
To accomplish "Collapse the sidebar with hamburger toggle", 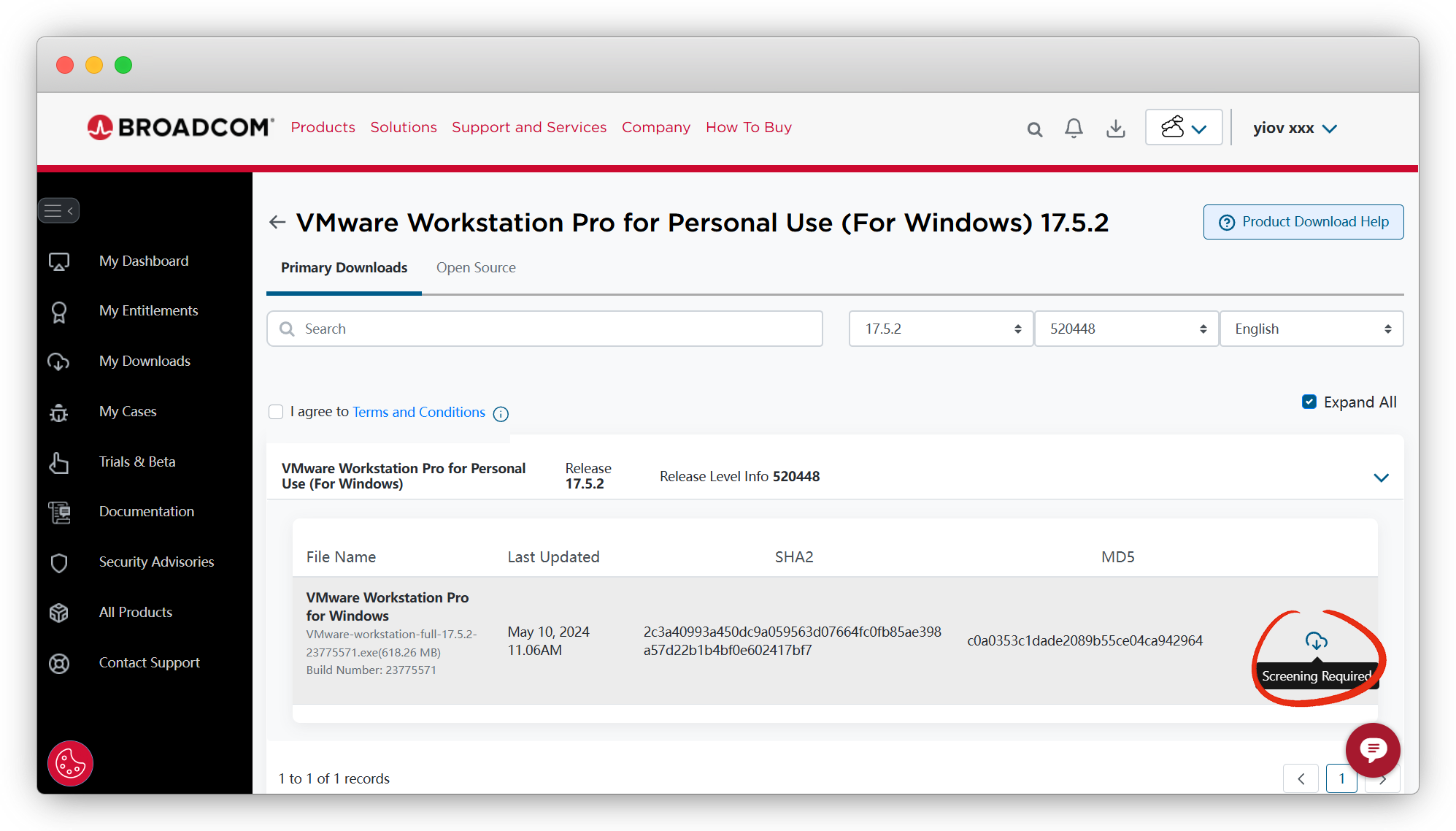I will click(x=59, y=211).
